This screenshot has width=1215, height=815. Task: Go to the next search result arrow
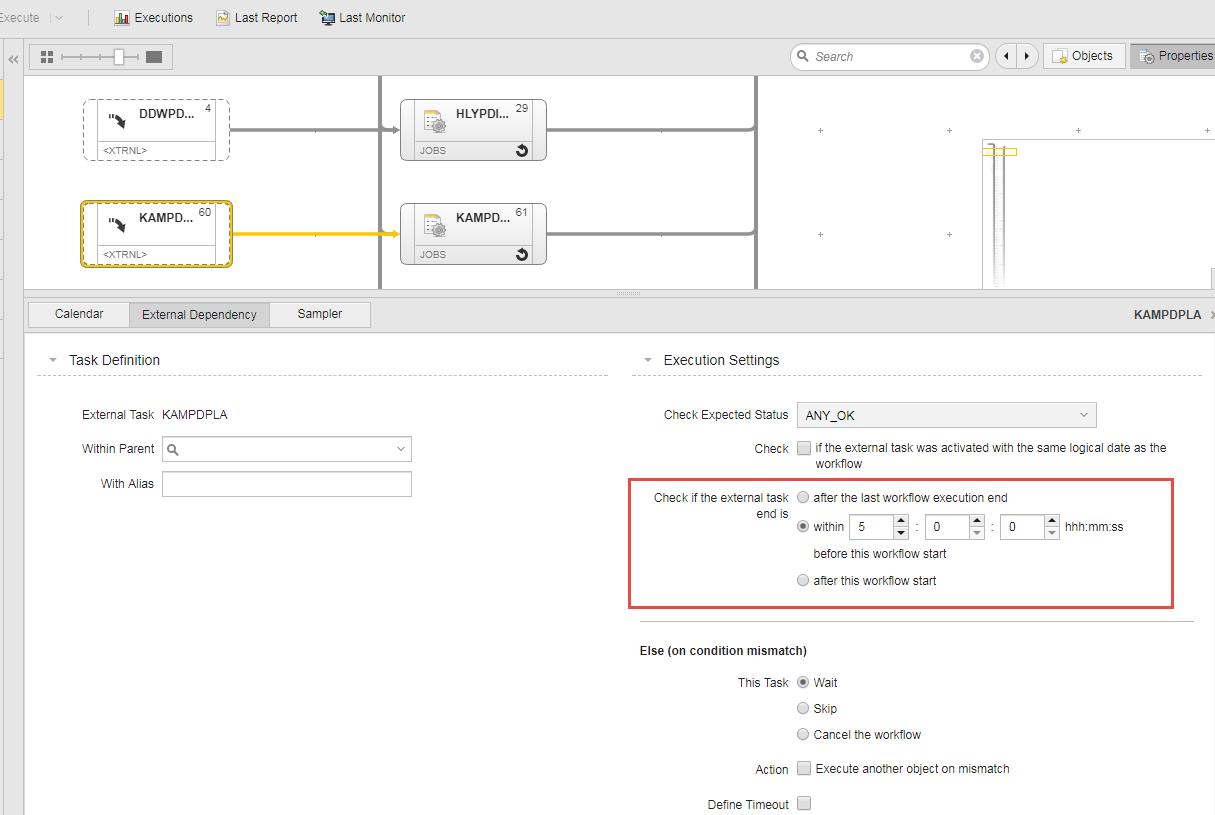click(1027, 57)
